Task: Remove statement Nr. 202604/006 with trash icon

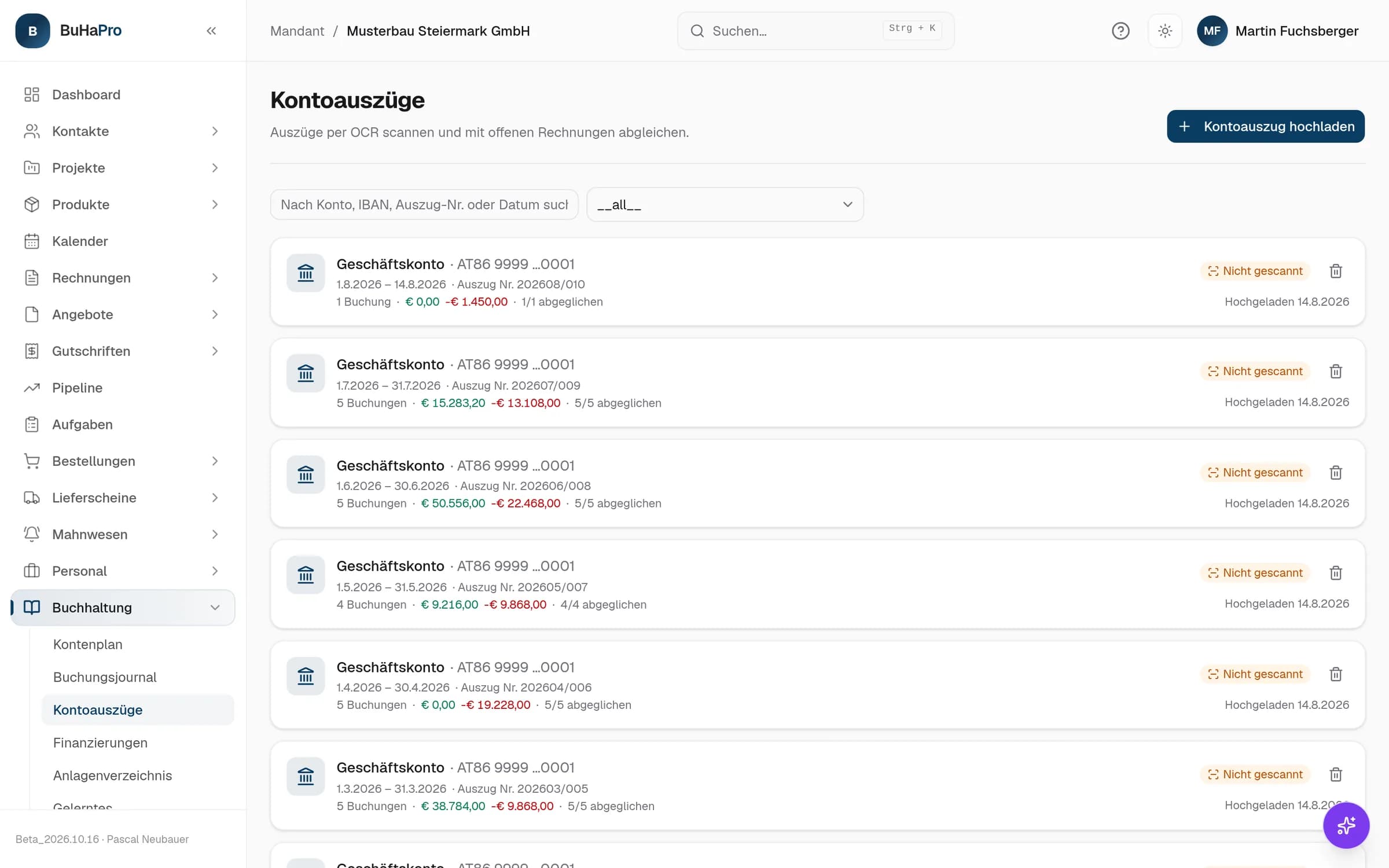Action: point(1336,674)
